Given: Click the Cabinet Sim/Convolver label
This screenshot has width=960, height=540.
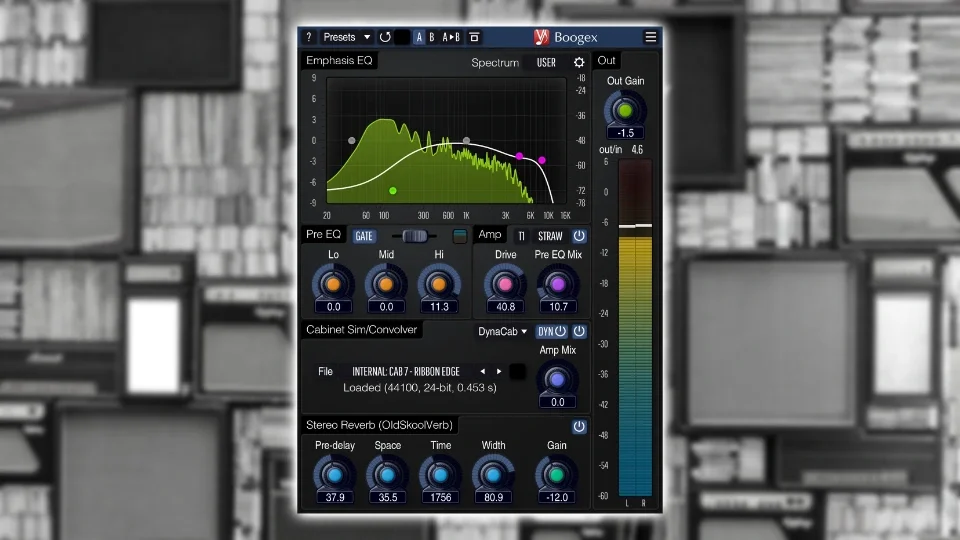Looking at the screenshot, I should [361, 329].
